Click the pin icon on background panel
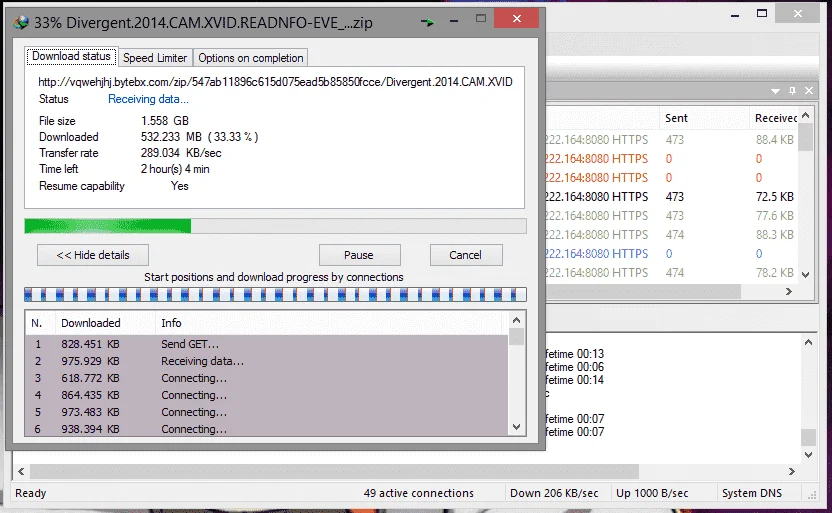This screenshot has height=513, width=832. pyautogui.click(x=792, y=91)
